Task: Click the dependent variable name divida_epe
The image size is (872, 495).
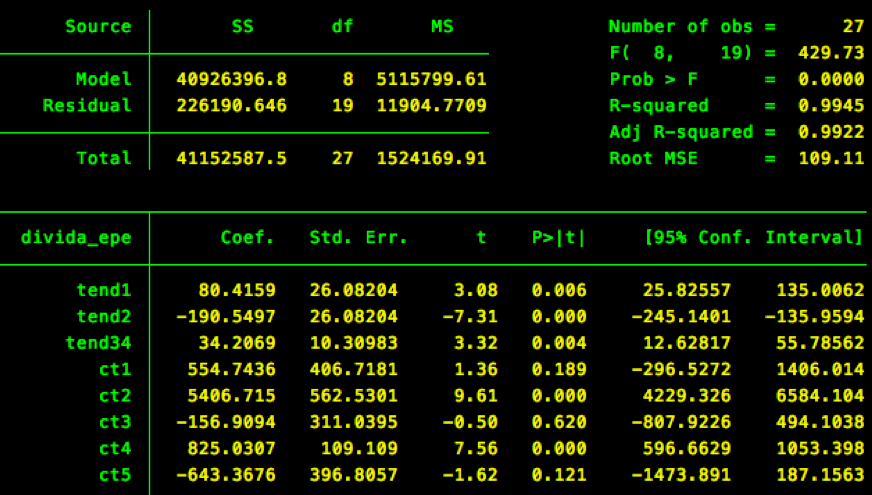Action: [x=76, y=237]
